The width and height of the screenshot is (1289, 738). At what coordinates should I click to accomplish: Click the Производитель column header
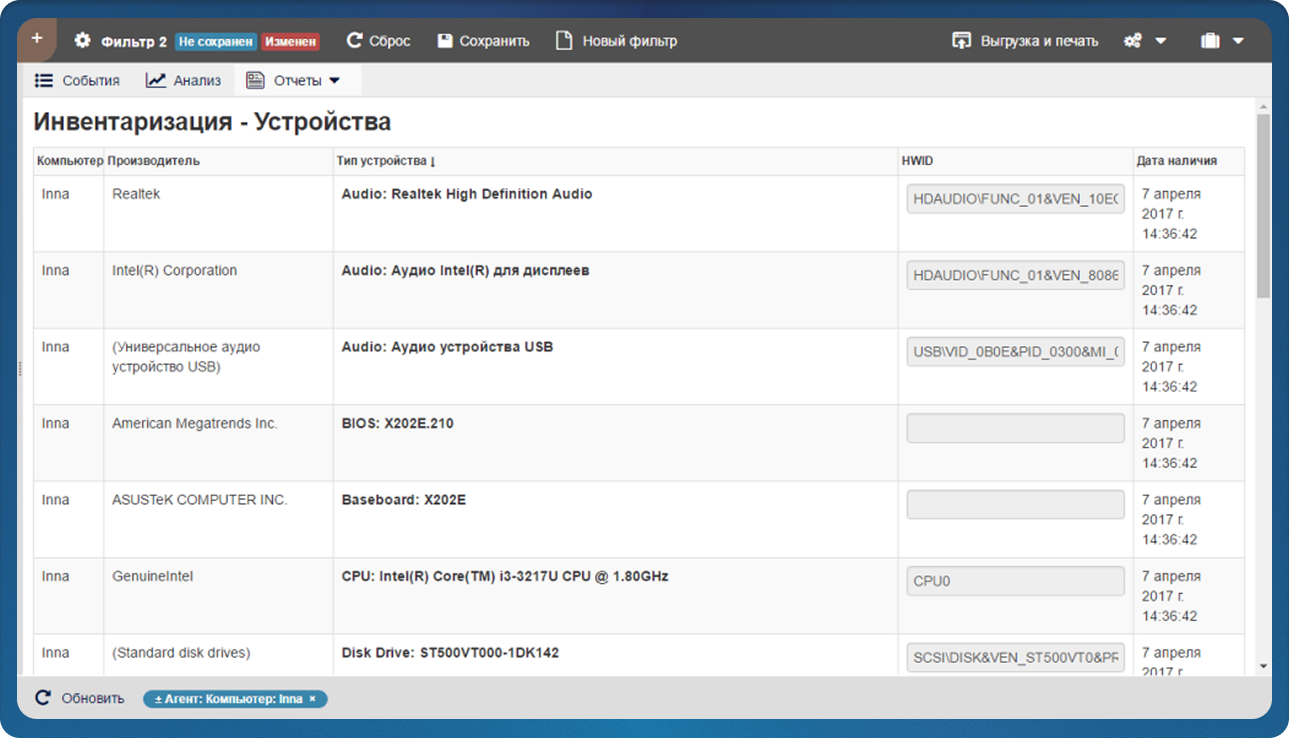(154, 161)
